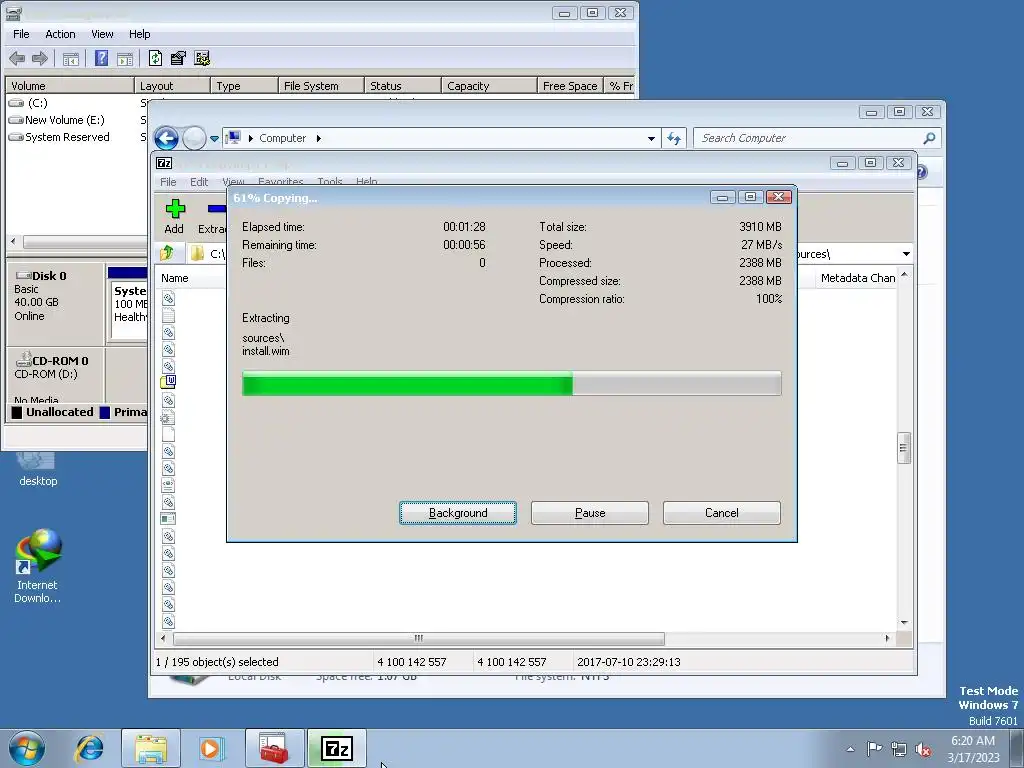Click Metadata Changed column header

point(857,278)
